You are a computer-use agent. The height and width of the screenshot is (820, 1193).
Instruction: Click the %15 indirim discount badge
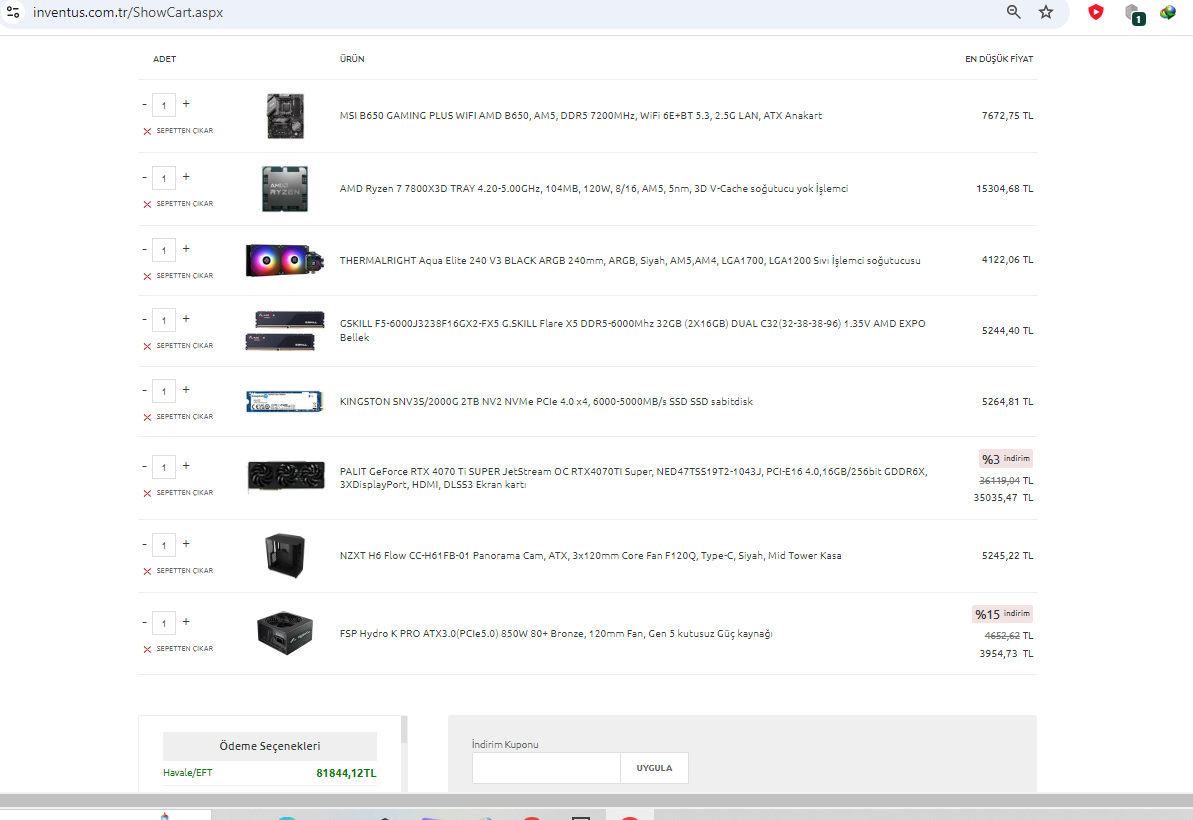click(x=1003, y=614)
